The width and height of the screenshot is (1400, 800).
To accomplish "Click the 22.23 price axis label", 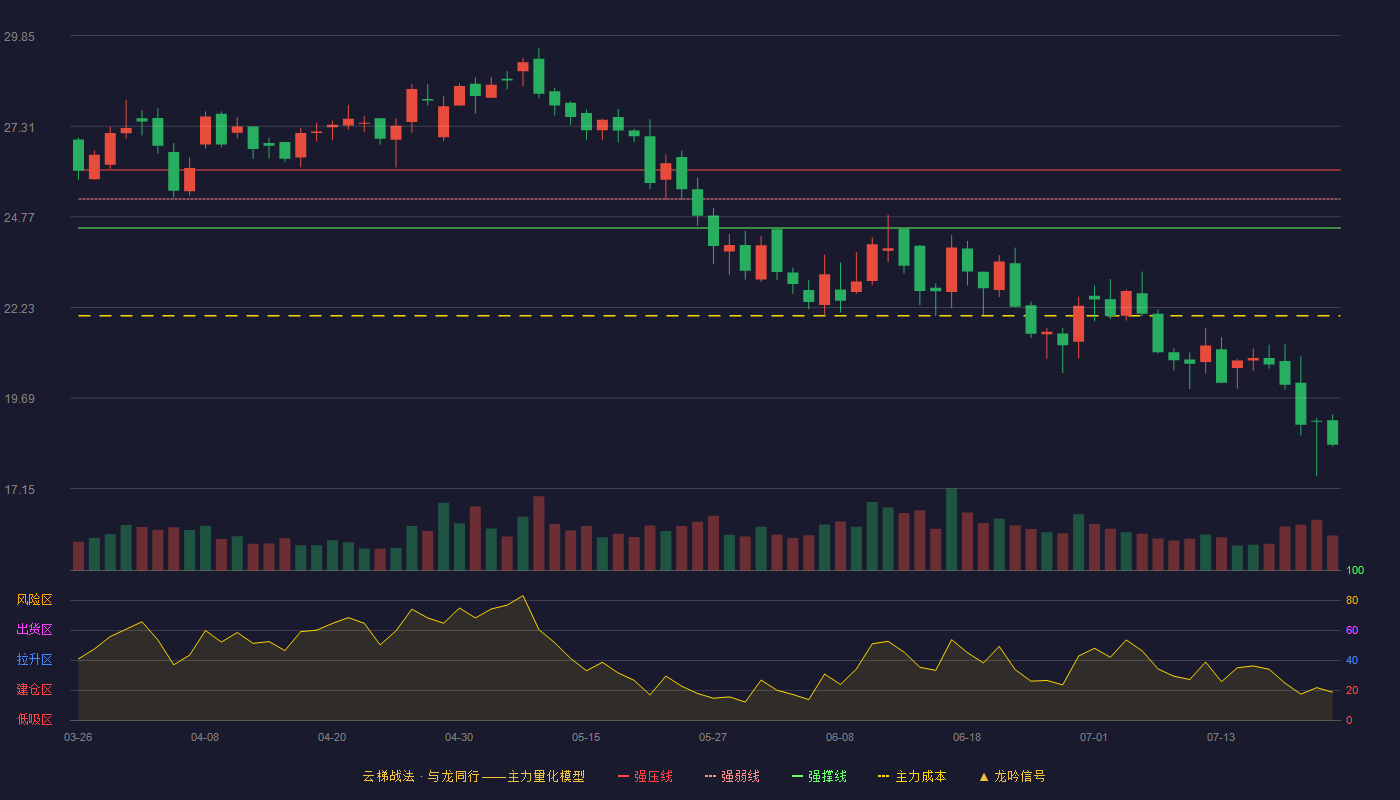I will 19,309.
